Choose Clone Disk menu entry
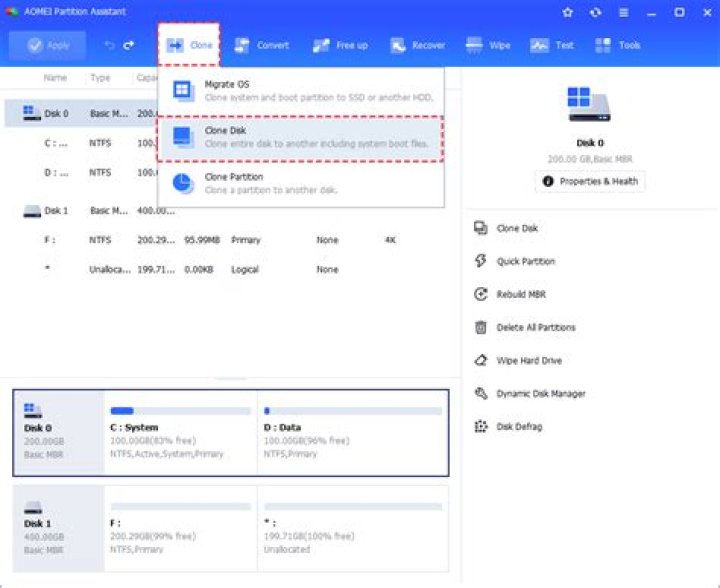This screenshot has height=588, width=720. (300, 137)
